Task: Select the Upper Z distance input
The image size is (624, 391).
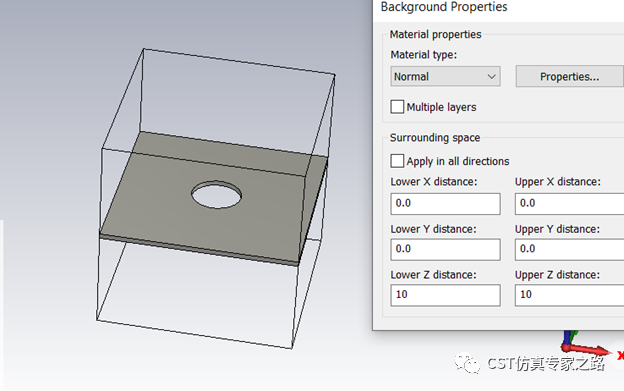Action: (x=569, y=295)
